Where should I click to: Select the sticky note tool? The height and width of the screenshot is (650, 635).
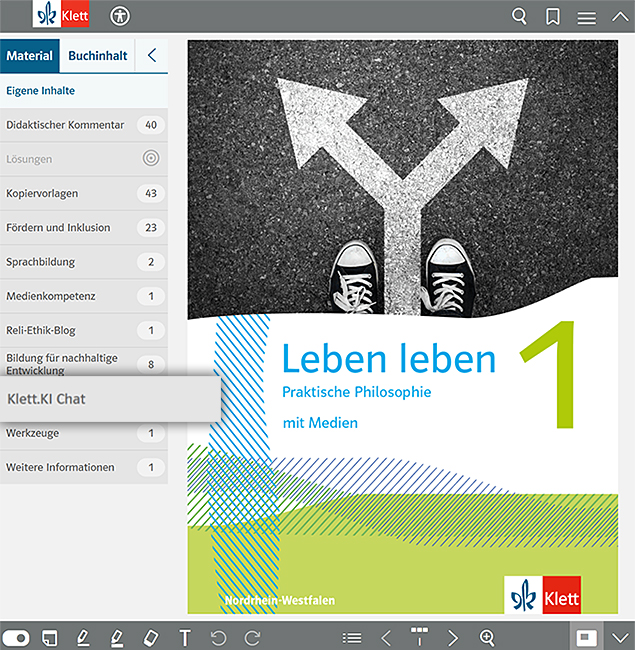point(50,638)
